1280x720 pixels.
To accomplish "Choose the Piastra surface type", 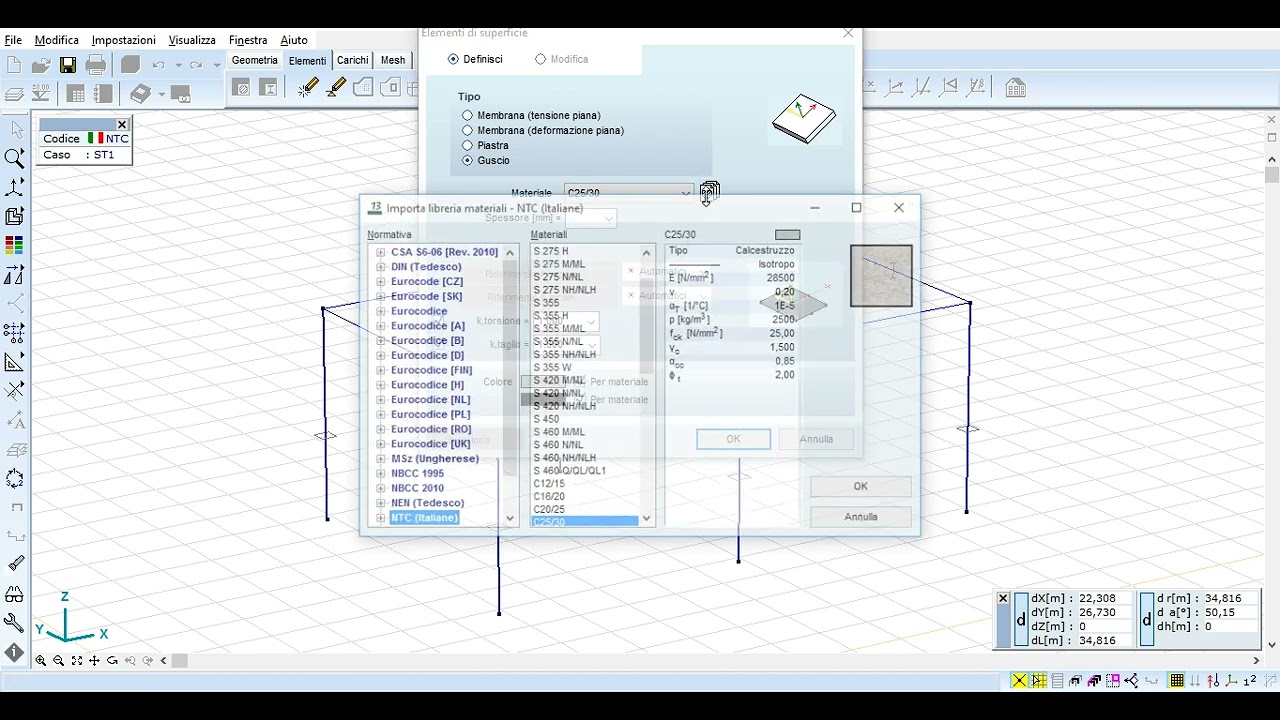I will (467, 146).
